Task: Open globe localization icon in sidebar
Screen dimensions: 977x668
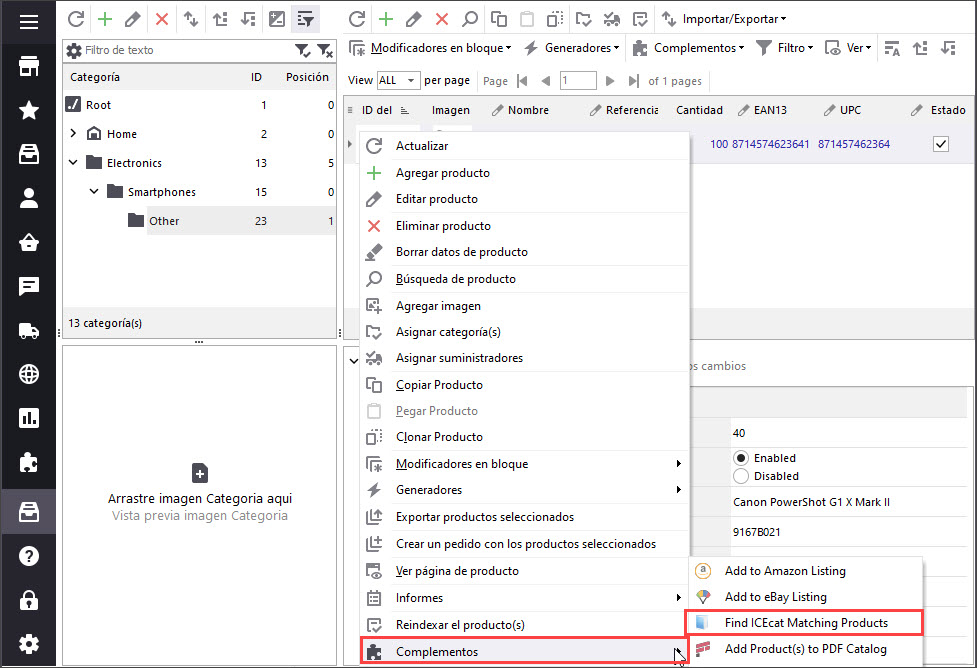Action: point(29,374)
